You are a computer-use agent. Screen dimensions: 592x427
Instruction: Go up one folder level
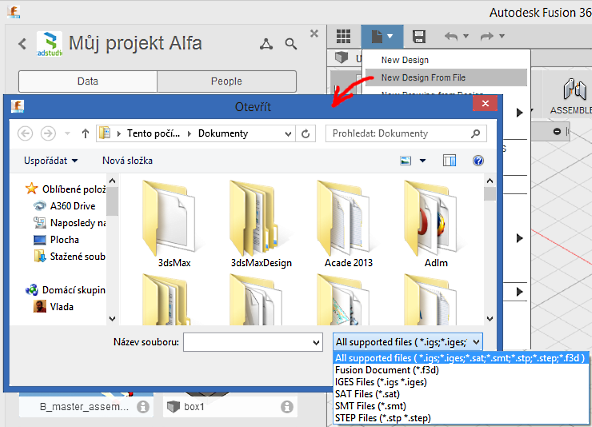(85, 133)
